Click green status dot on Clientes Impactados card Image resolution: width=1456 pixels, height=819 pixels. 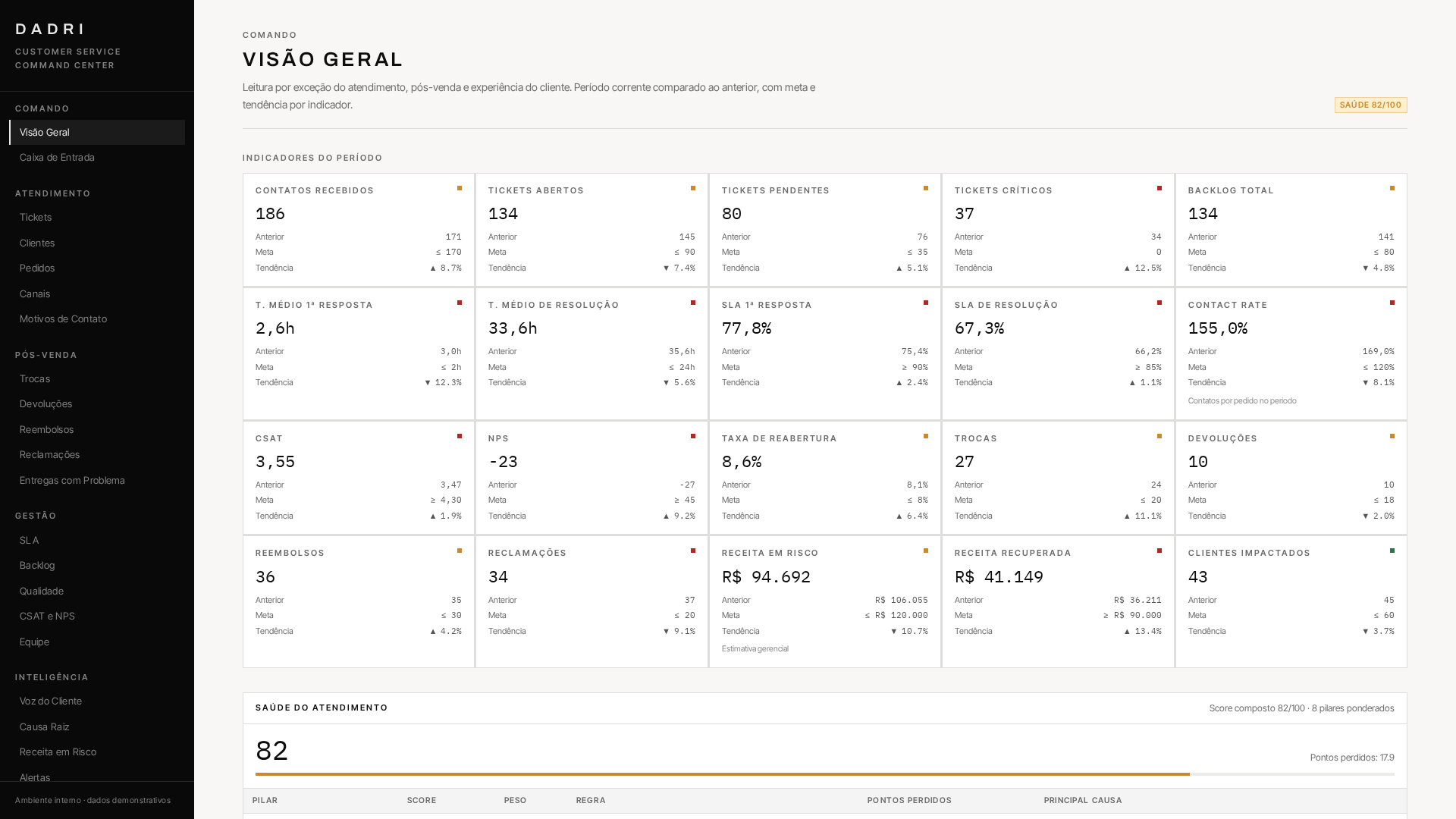(x=1392, y=551)
